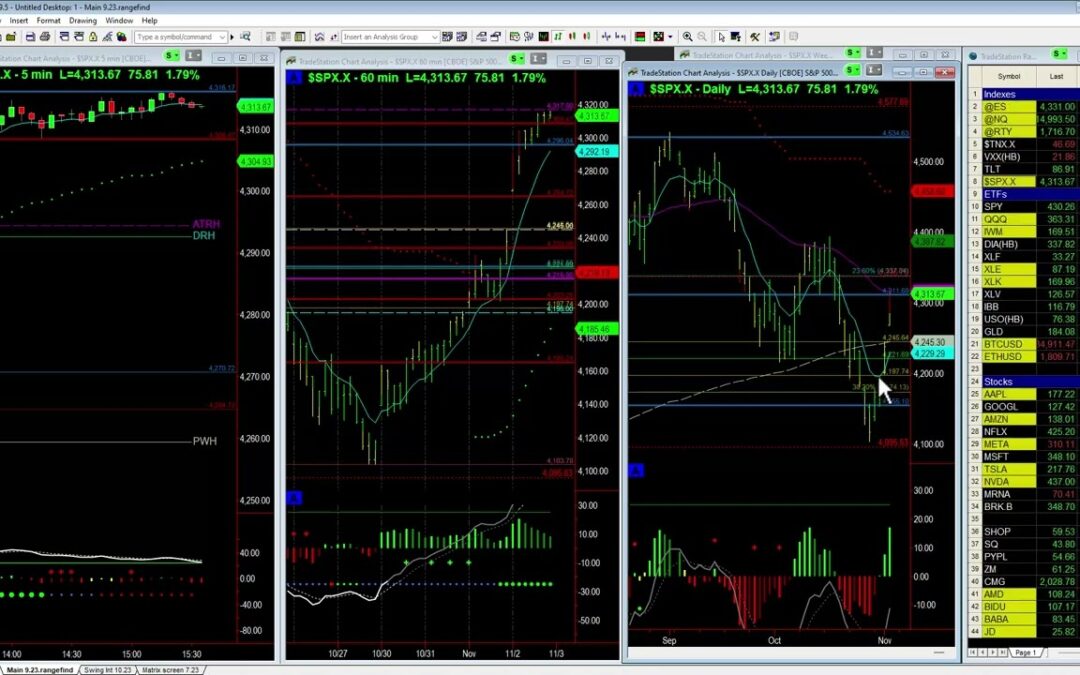Image resolution: width=1080 pixels, height=675 pixels.
Task: Click the icon left of Insert Analysis Group box
Action: pos(334,37)
